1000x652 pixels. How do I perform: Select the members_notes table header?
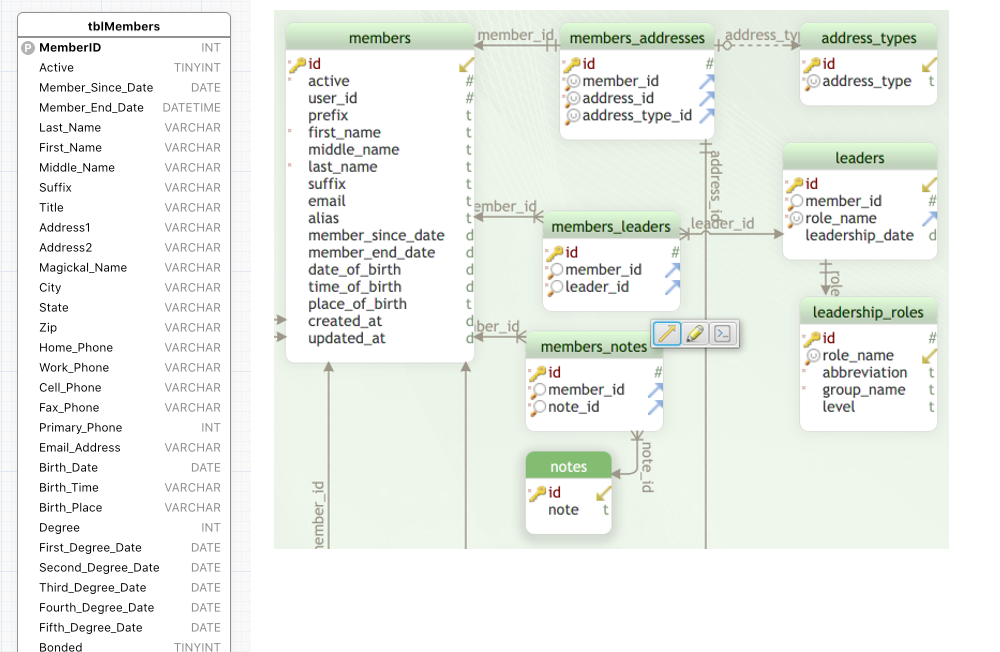(x=594, y=346)
